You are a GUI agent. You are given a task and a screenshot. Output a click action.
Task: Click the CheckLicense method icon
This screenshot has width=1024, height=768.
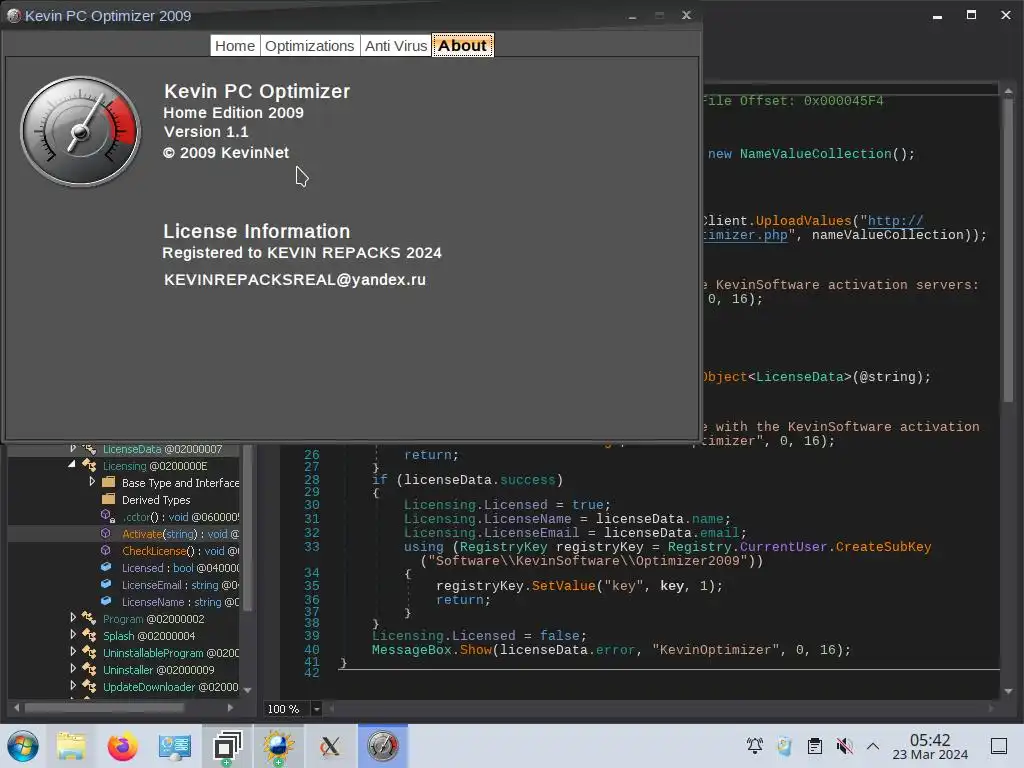(x=106, y=551)
